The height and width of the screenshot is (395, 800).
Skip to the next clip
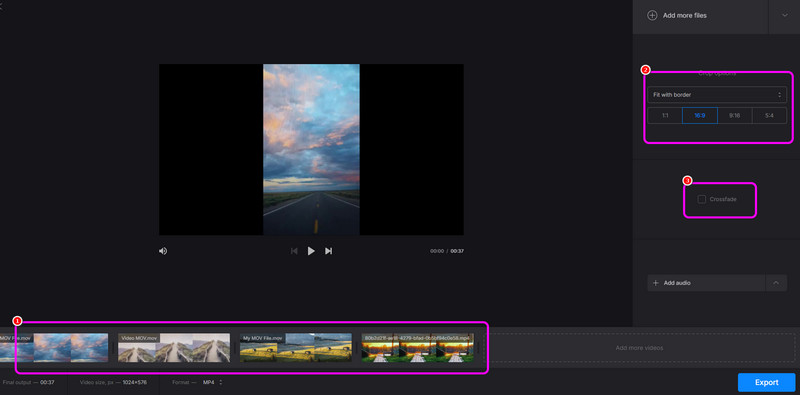tap(329, 251)
